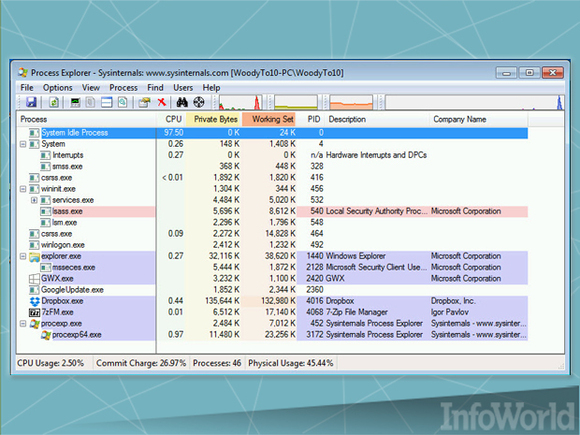This screenshot has width=580, height=435.
Task: Click Physical Usage: 45.44% in status bar
Action: pyautogui.click(x=291, y=363)
